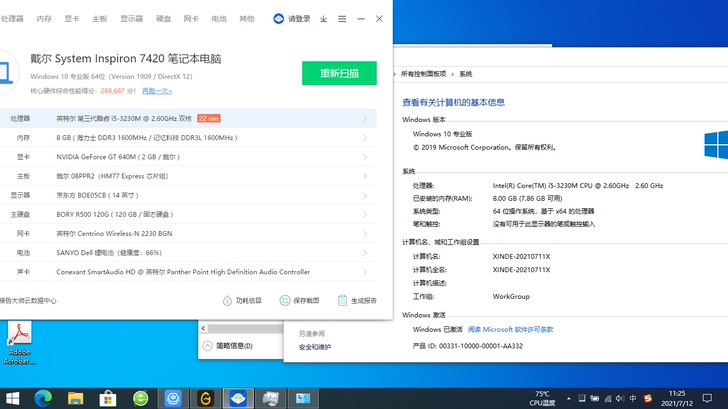Click the Sogou input method tray icon
728x409 pixels.
point(648,398)
